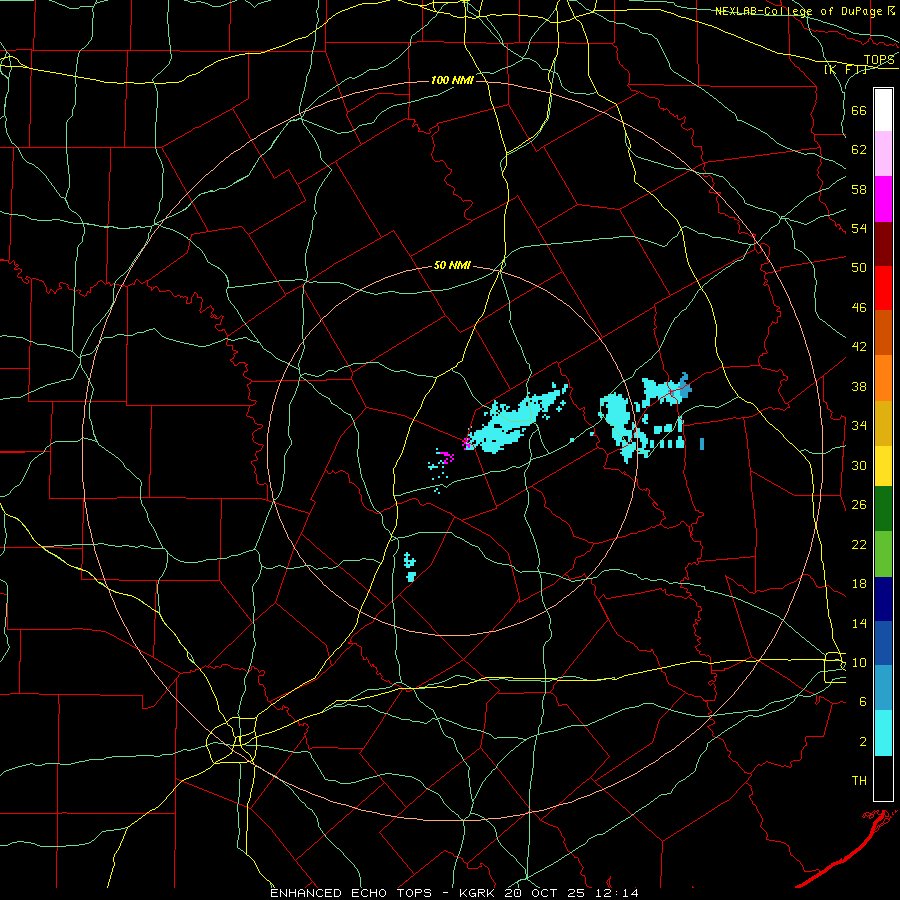Click the "62" legend value

click(x=859, y=150)
